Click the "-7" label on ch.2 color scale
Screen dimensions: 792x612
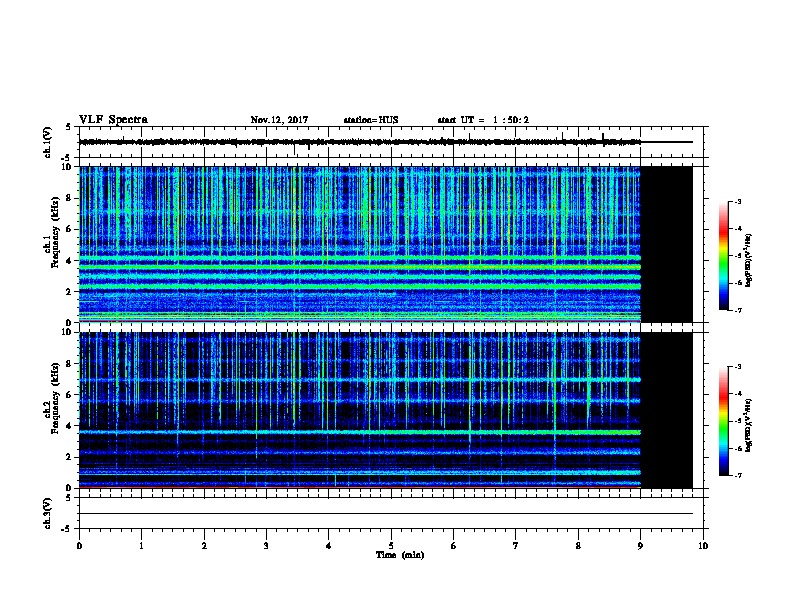(x=738, y=475)
